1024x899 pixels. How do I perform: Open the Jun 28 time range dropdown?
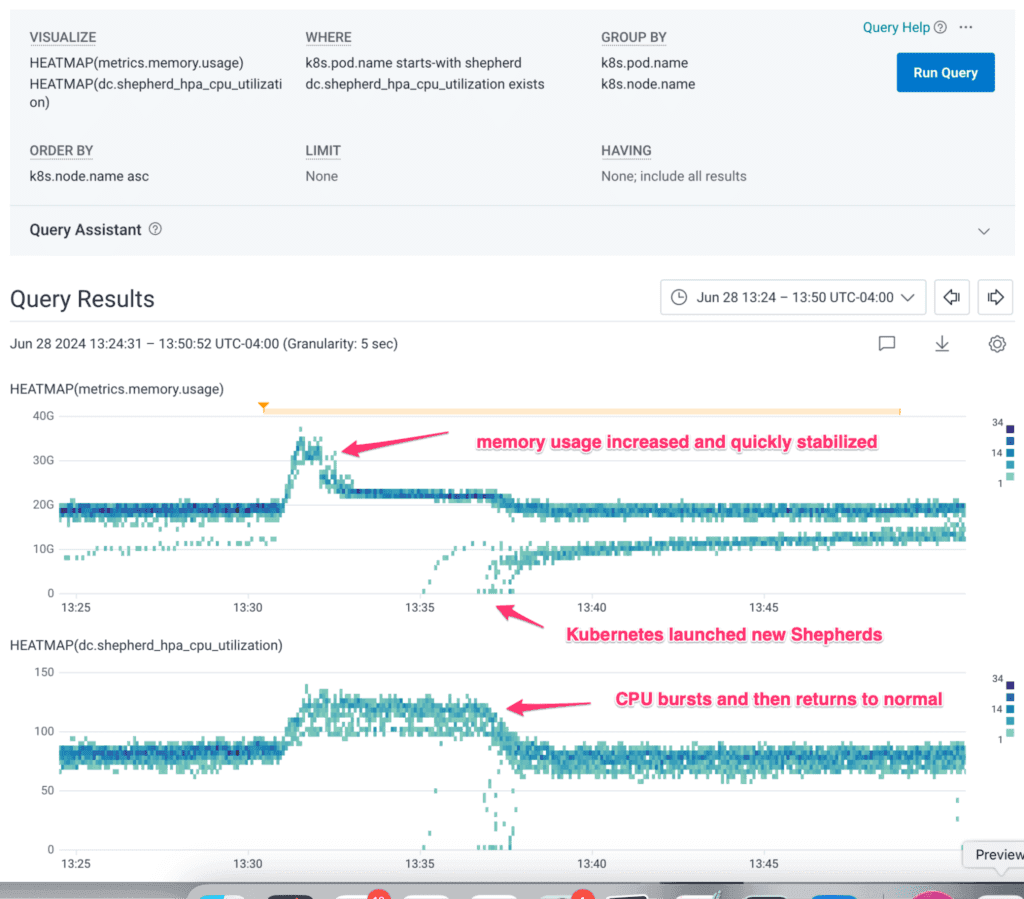coord(793,297)
